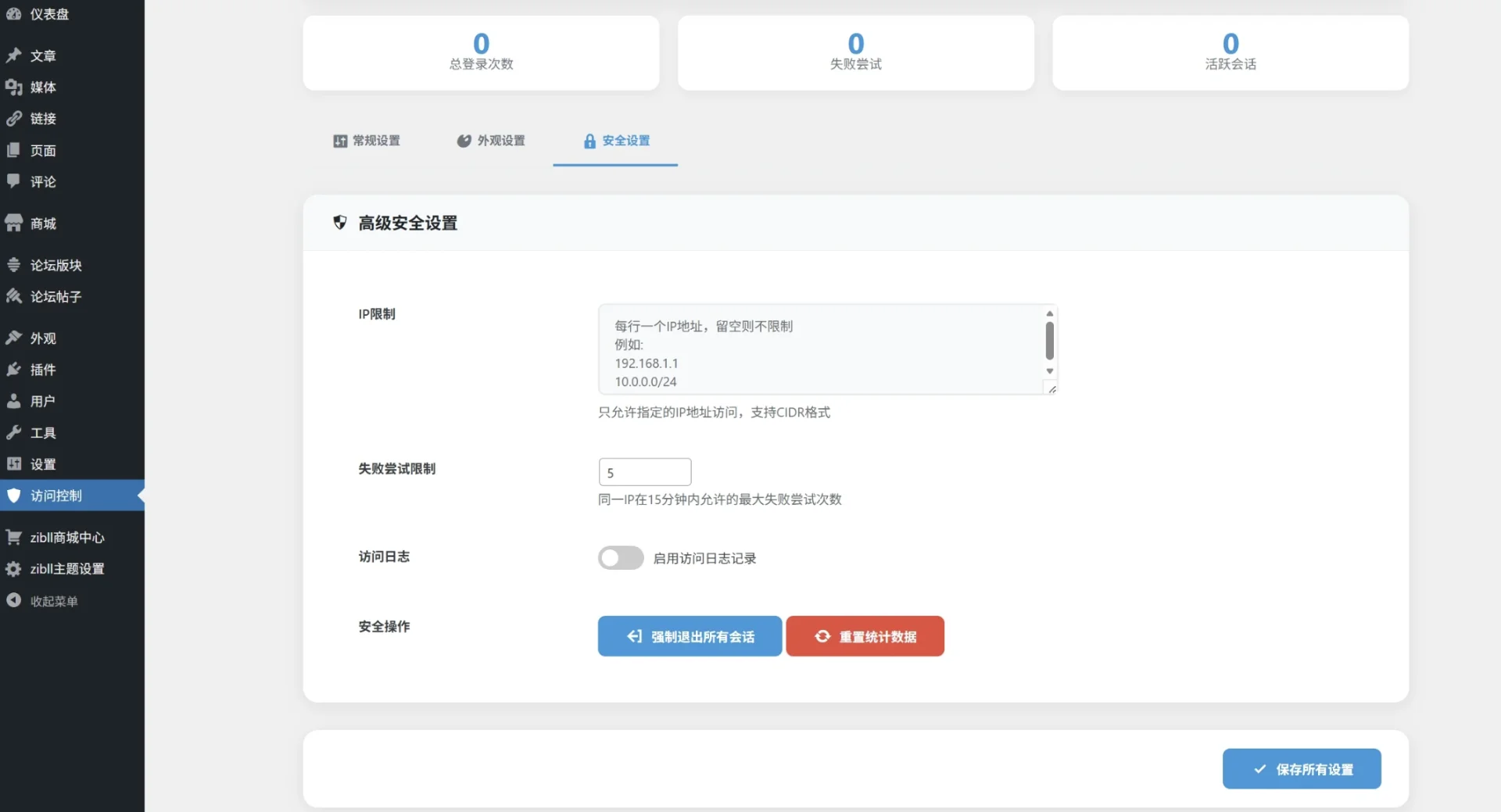Viewport: 1501px width, 812px height.
Task: Click the 文章 pin icon in sidebar
Action: click(x=13, y=55)
